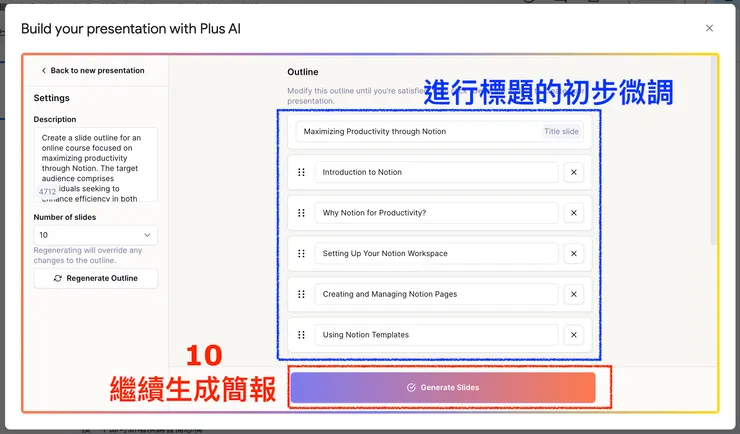This screenshot has width=740, height=434.
Task: Click Generate Slides button
Action: [443, 387]
